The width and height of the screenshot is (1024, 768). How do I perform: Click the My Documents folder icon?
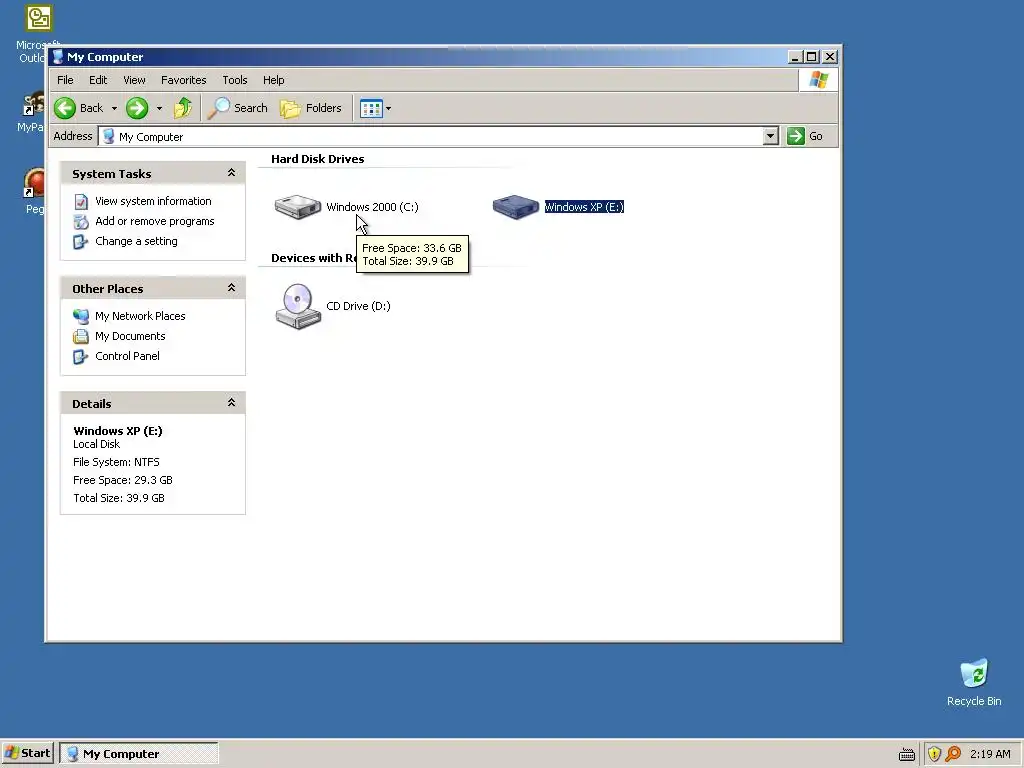(81, 336)
